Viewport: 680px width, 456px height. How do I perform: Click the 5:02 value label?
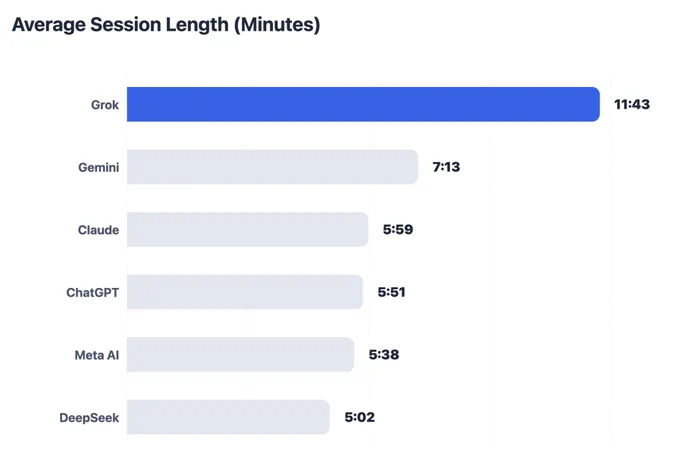click(360, 417)
